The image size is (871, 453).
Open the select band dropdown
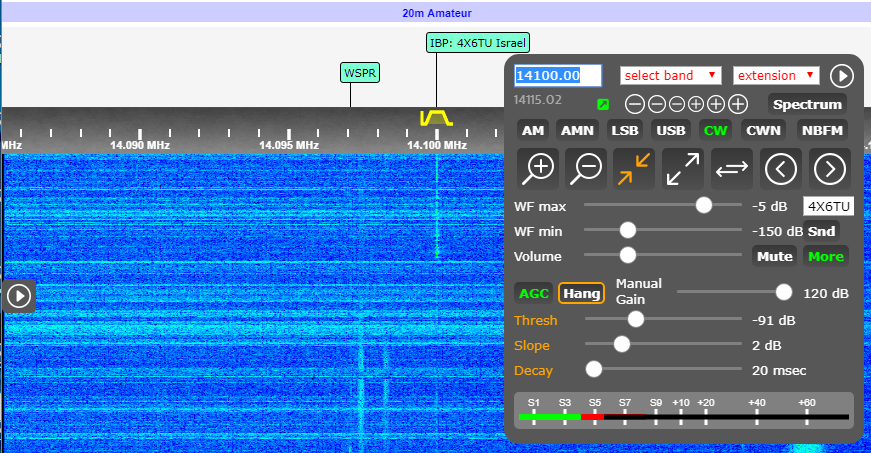pyautogui.click(x=670, y=76)
